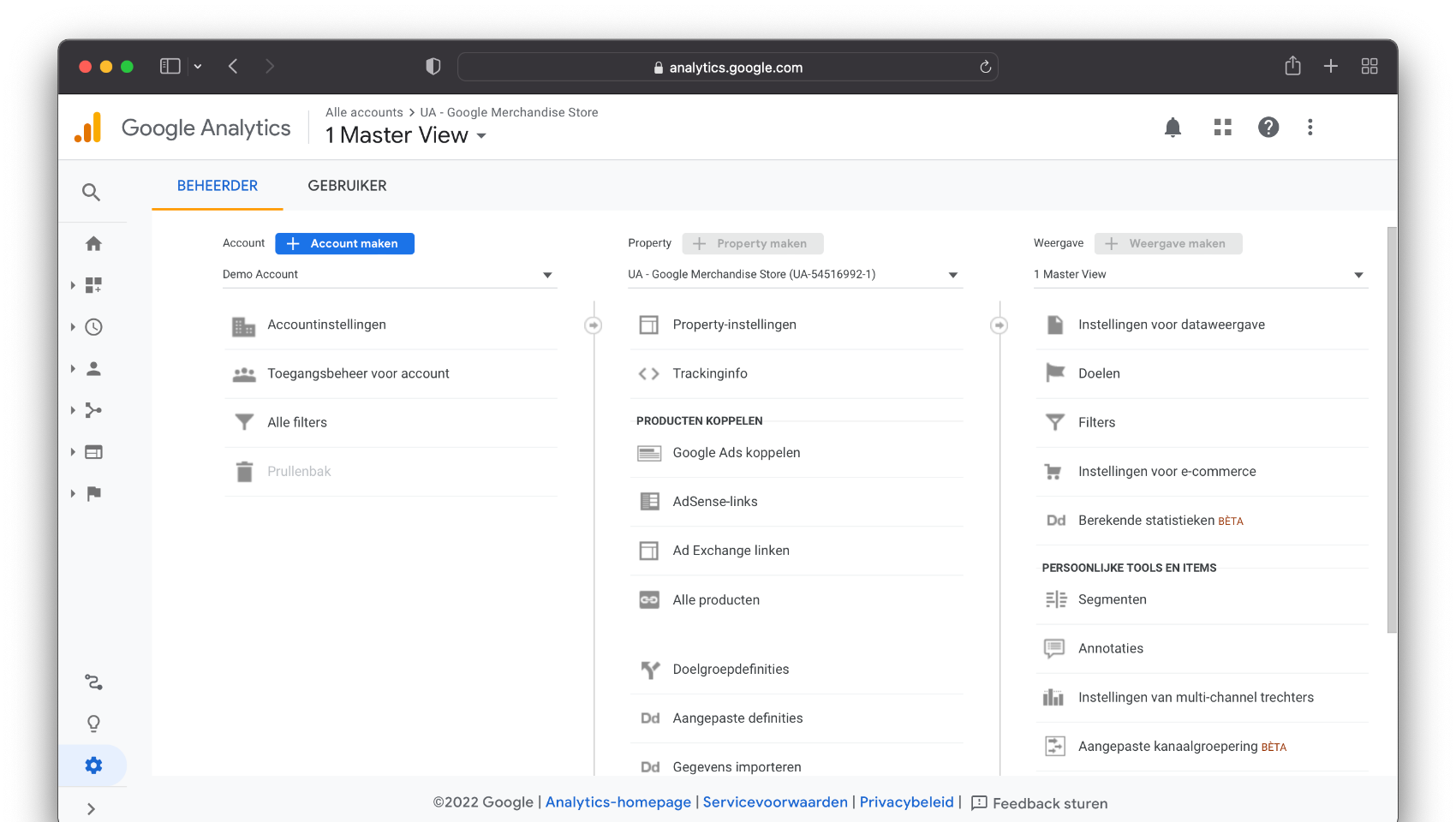Image resolution: width=1456 pixels, height=822 pixels.
Task: Open the Privacybeleid link
Action: tap(906, 802)
